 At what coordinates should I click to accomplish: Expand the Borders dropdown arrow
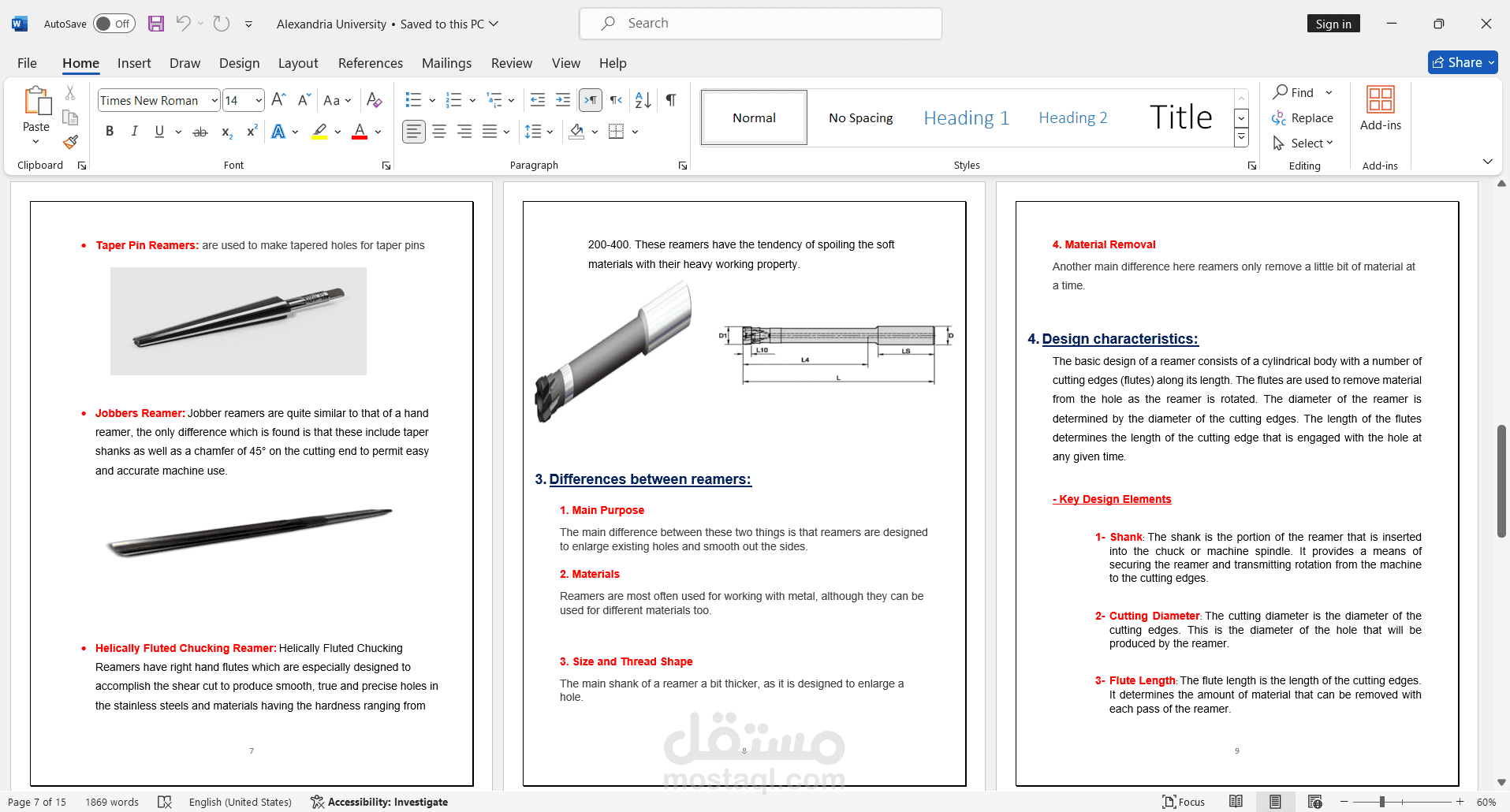[635, 132]
